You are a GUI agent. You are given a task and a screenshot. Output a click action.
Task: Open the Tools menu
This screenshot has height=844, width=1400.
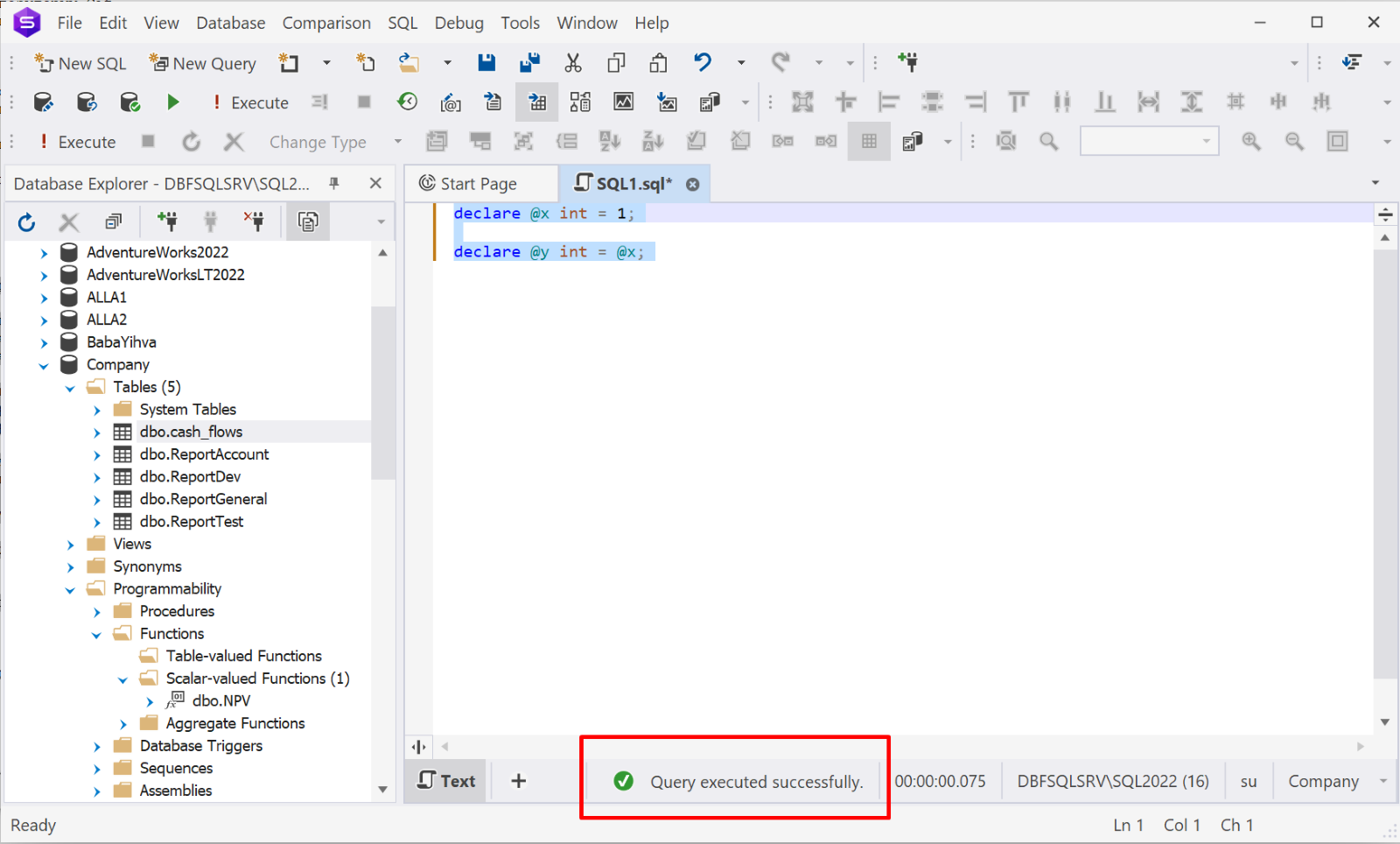[520, 23]
